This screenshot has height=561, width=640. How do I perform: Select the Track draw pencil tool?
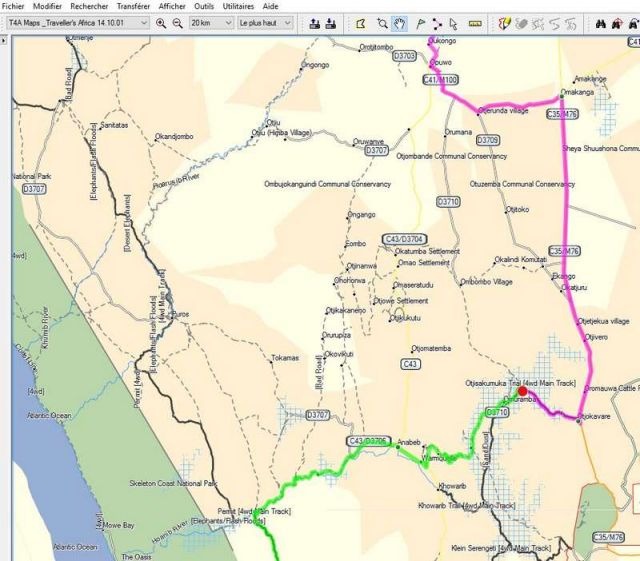(x=505, y=24)
